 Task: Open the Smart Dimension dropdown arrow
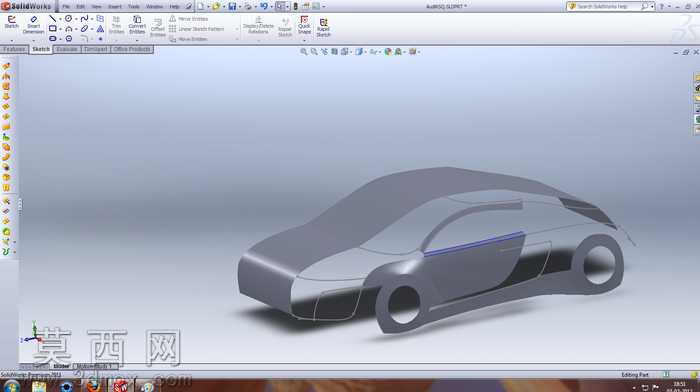[33, 40]
